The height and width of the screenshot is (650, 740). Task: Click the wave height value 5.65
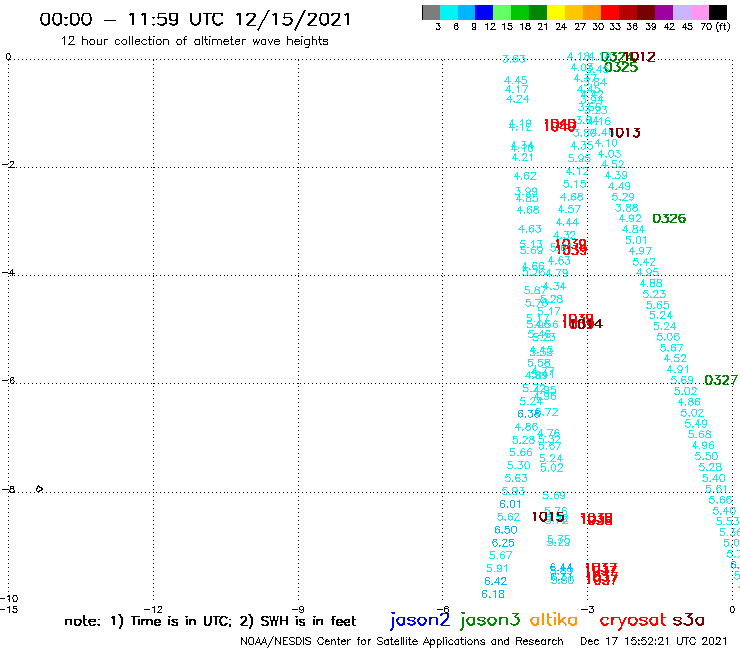point(658,305)
